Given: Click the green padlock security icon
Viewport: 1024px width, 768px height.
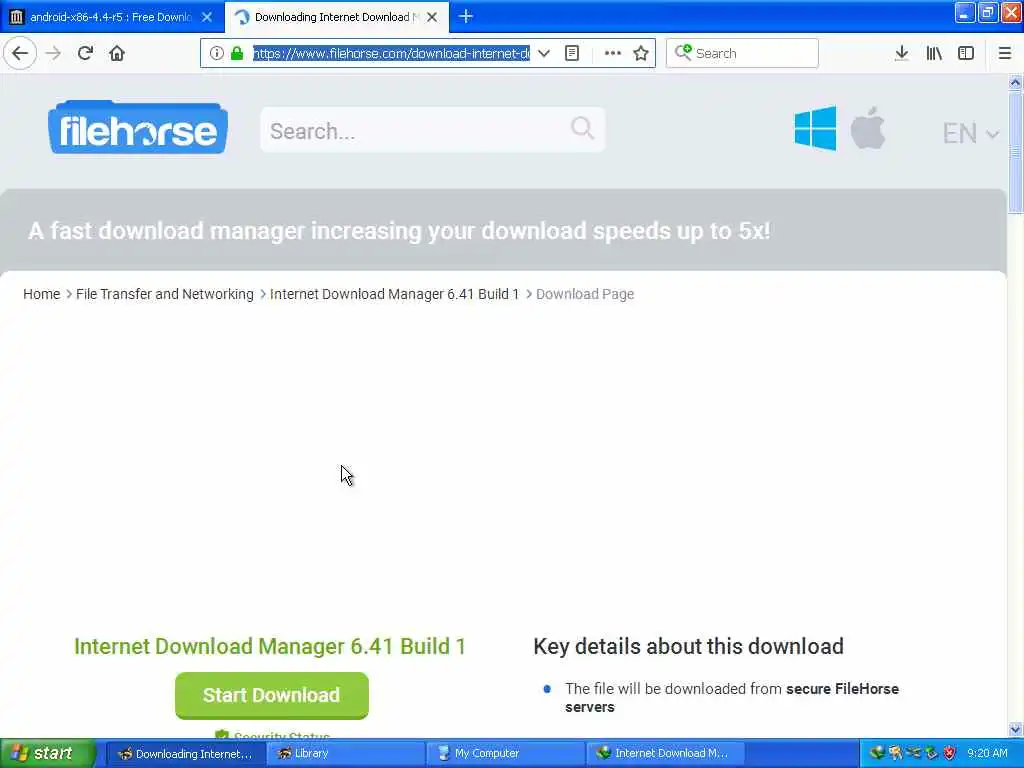Looking at the screenshot, I should tap(237, 53).
